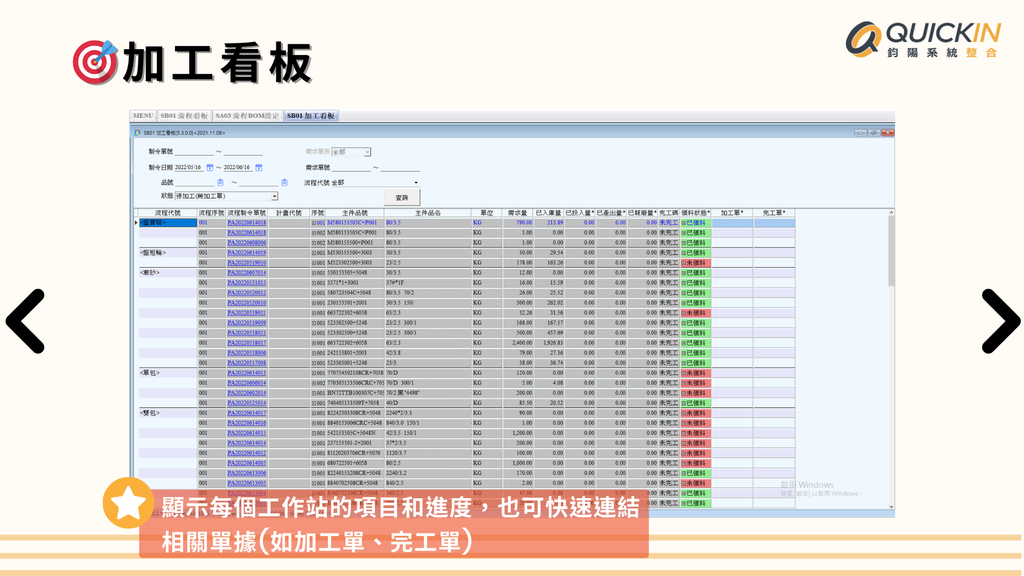Open work order link PA20220614018
Viewport: 1024px width, 576px height.
[248, 232]
